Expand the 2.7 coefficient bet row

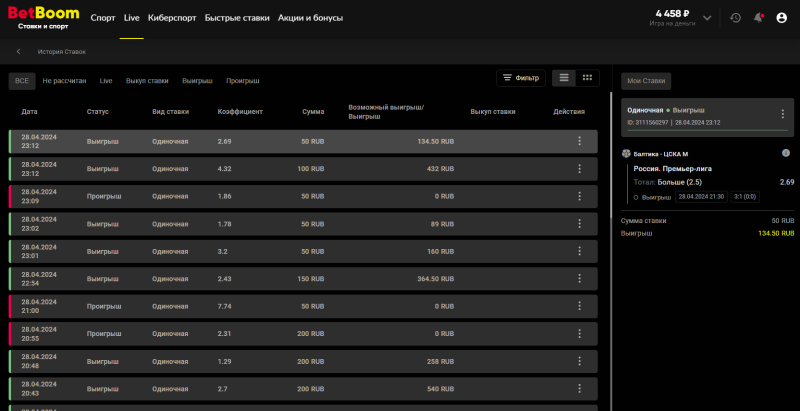click(300, 388)
